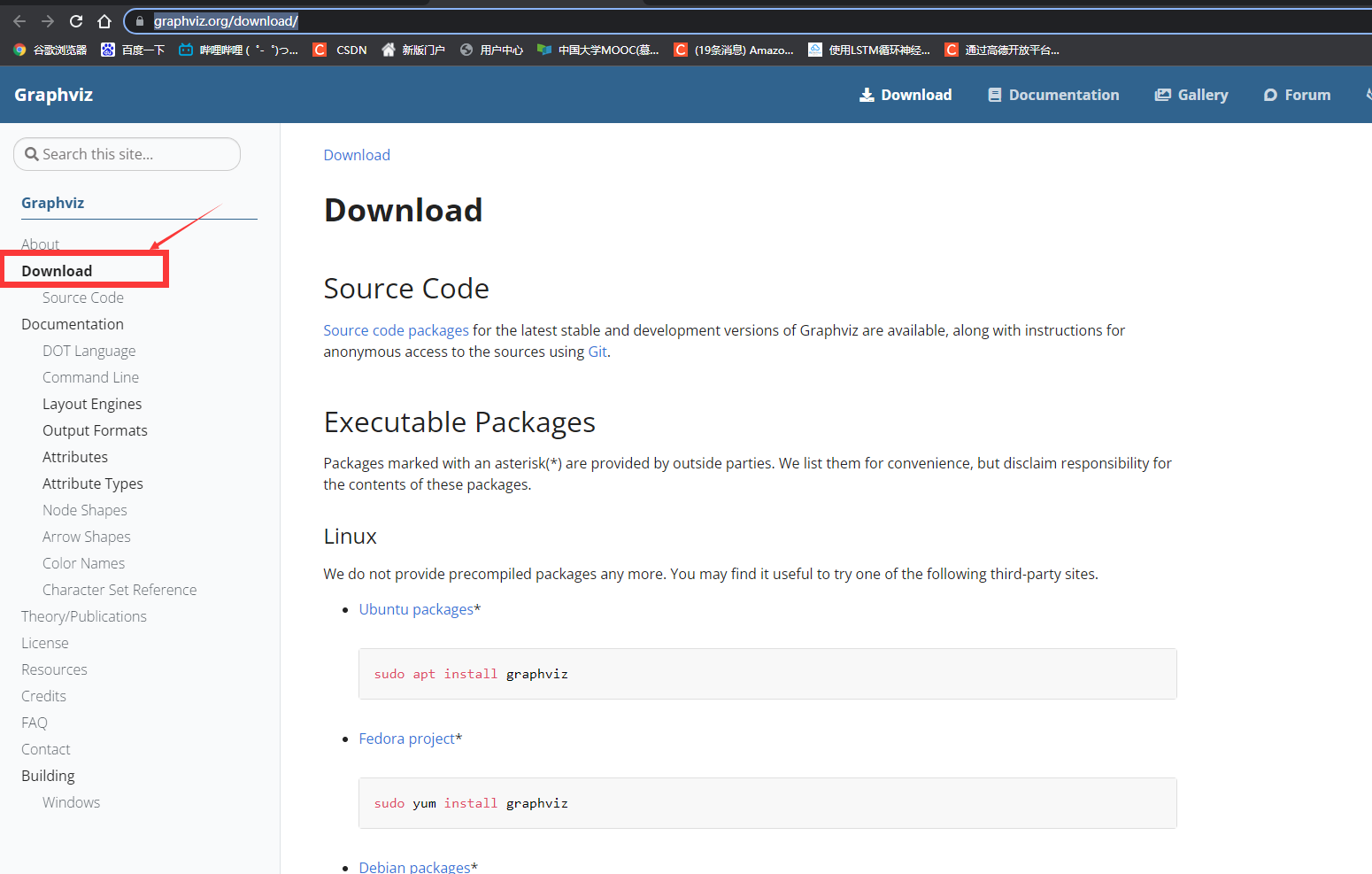Open Layout Engines sidebar entry
Viewport: 1372px width, 874px height.
(x=92, y=404)
